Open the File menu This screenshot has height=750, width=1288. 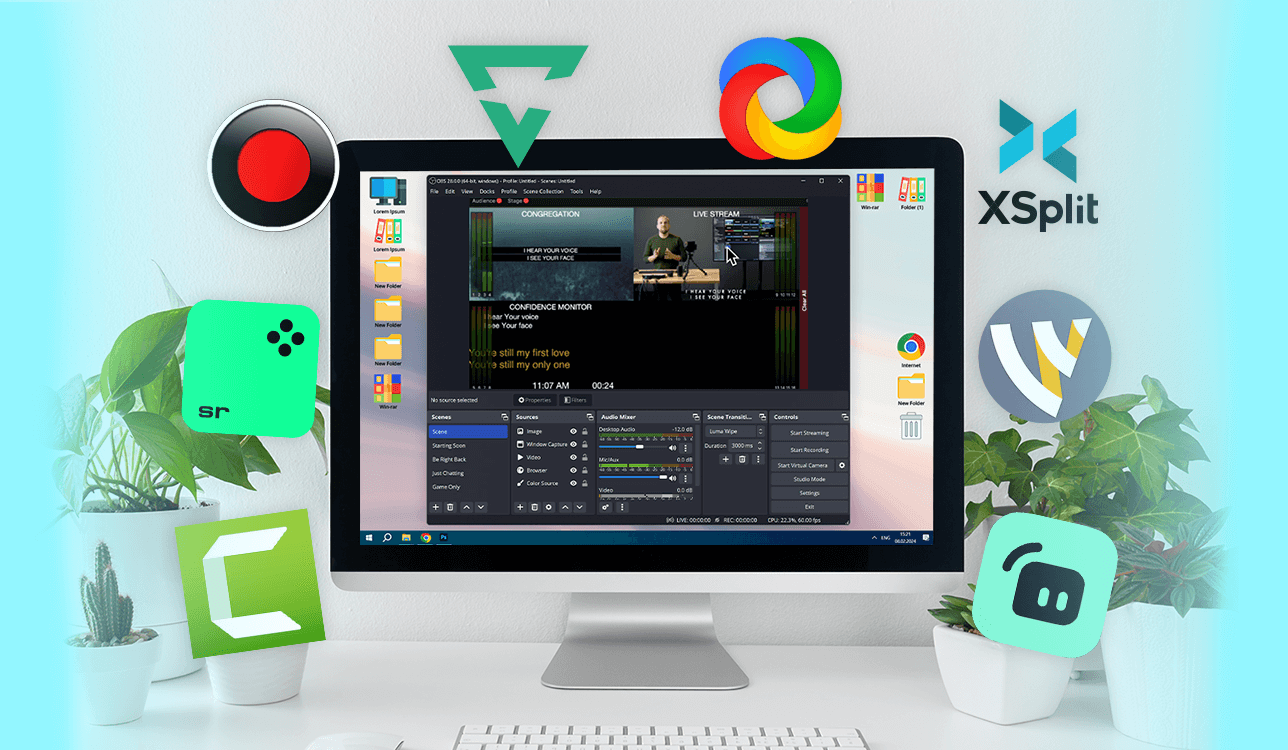pyautogui.click(x=434, y=191)
